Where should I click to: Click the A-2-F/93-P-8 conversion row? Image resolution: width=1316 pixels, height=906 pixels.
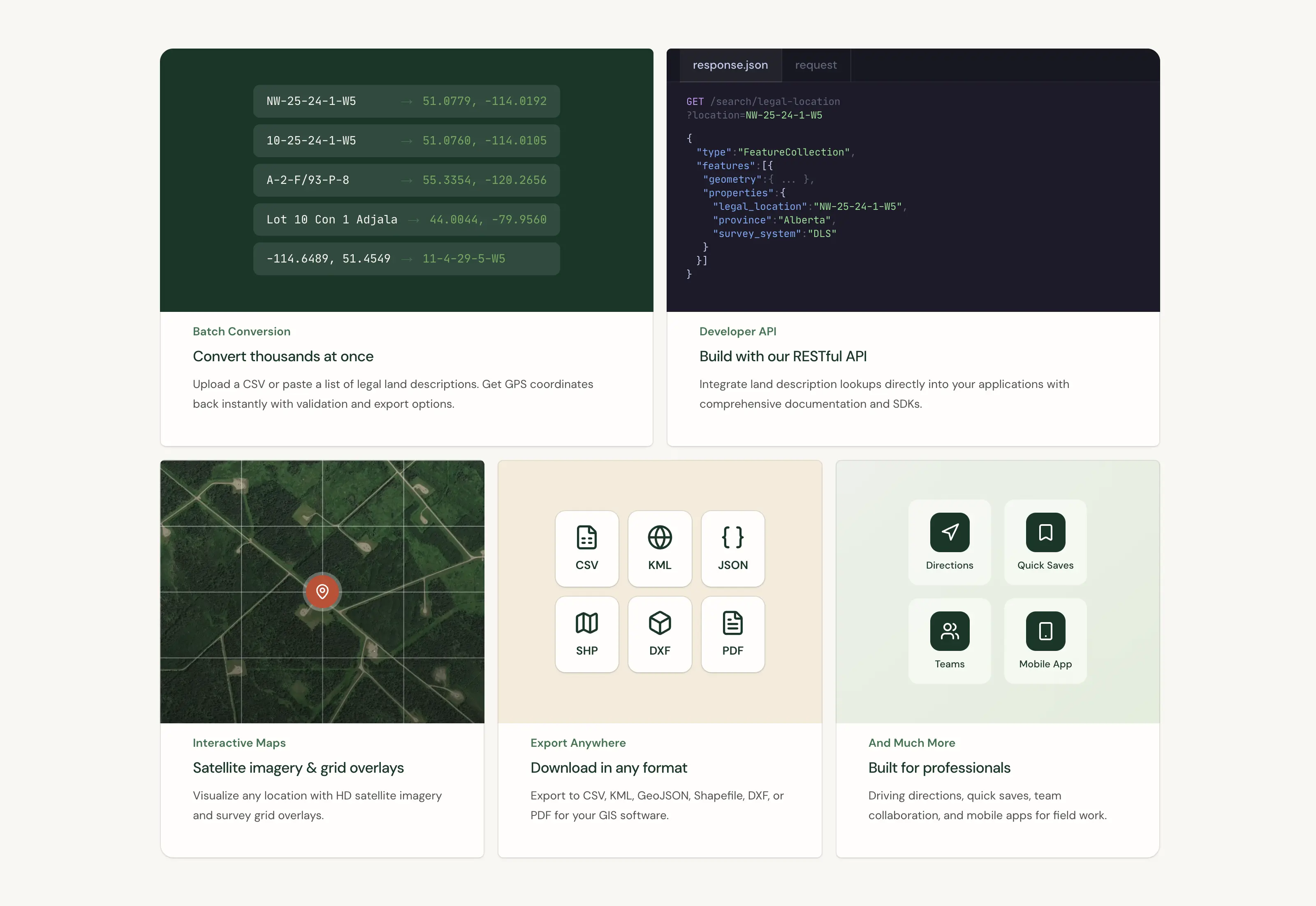pyautogui.click(x=406, y=181)
